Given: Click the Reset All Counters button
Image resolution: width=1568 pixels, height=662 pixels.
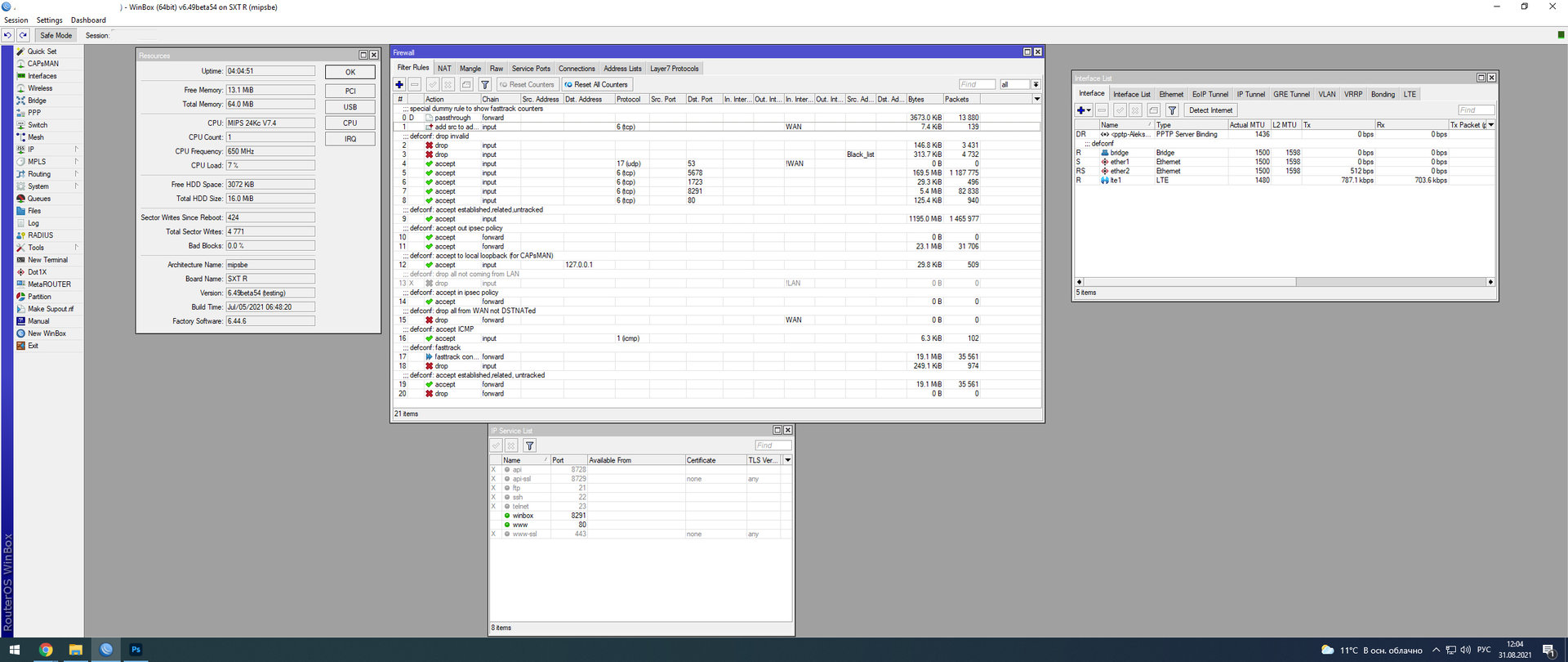Looking at the screenshot, I should 597,84.
